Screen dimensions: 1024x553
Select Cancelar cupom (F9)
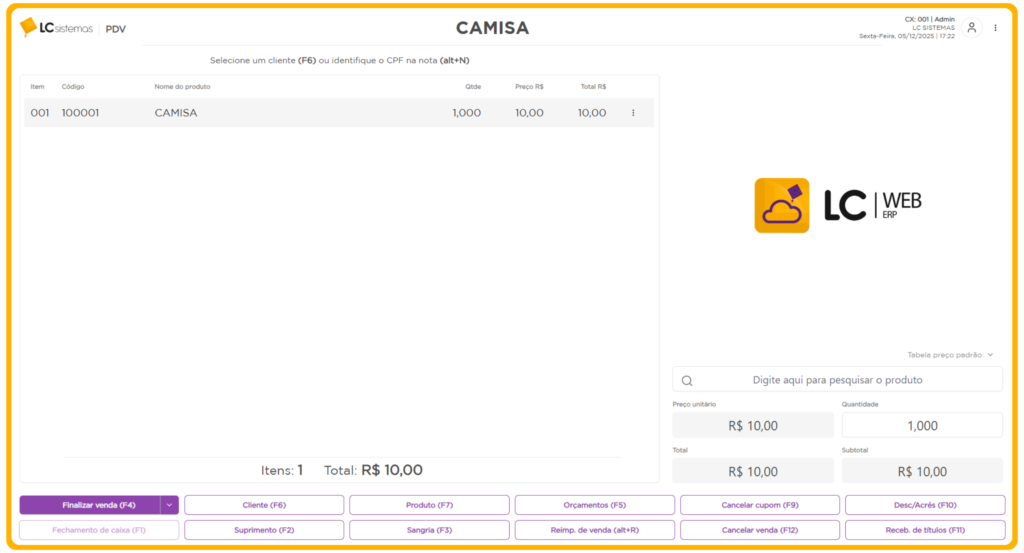pyautogui.click(x=760, y=505)
